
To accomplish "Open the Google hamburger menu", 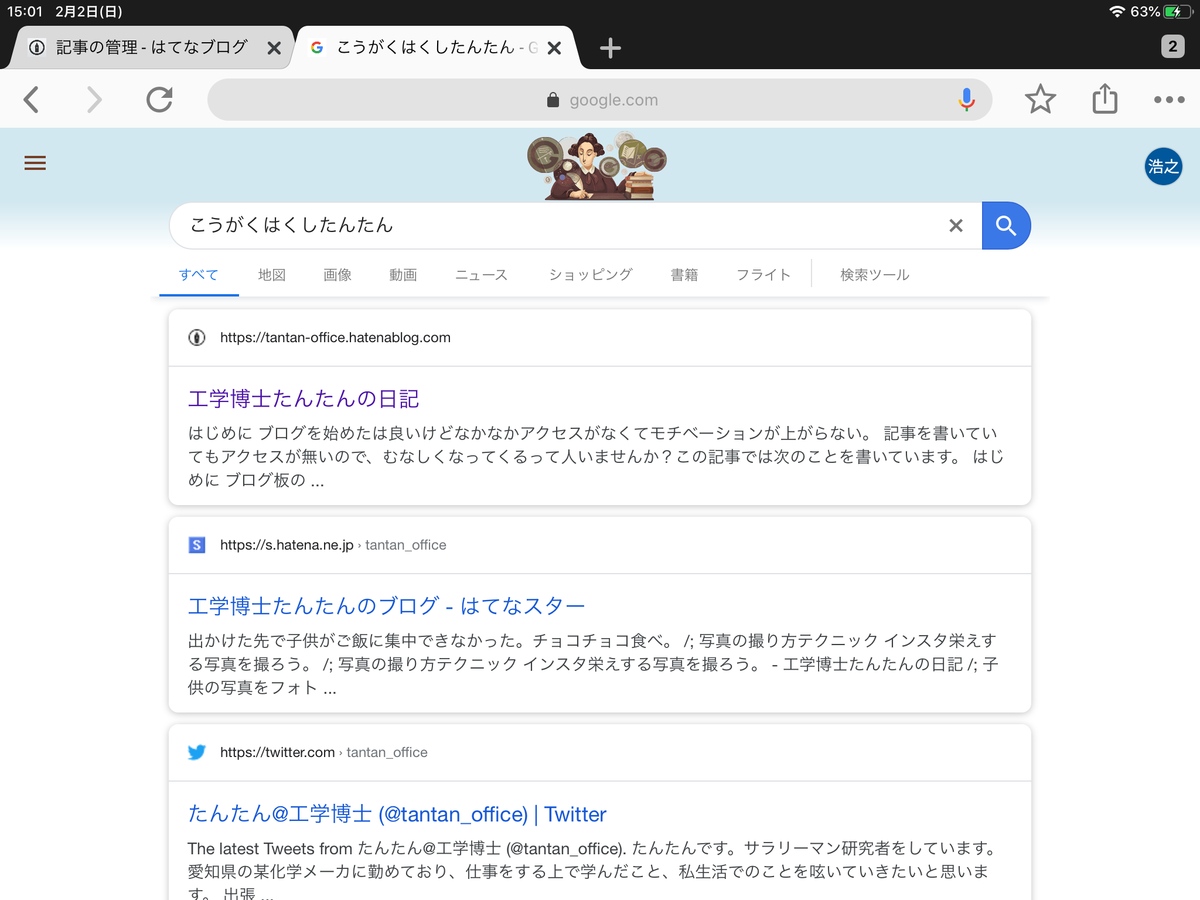I will point(35,164).
